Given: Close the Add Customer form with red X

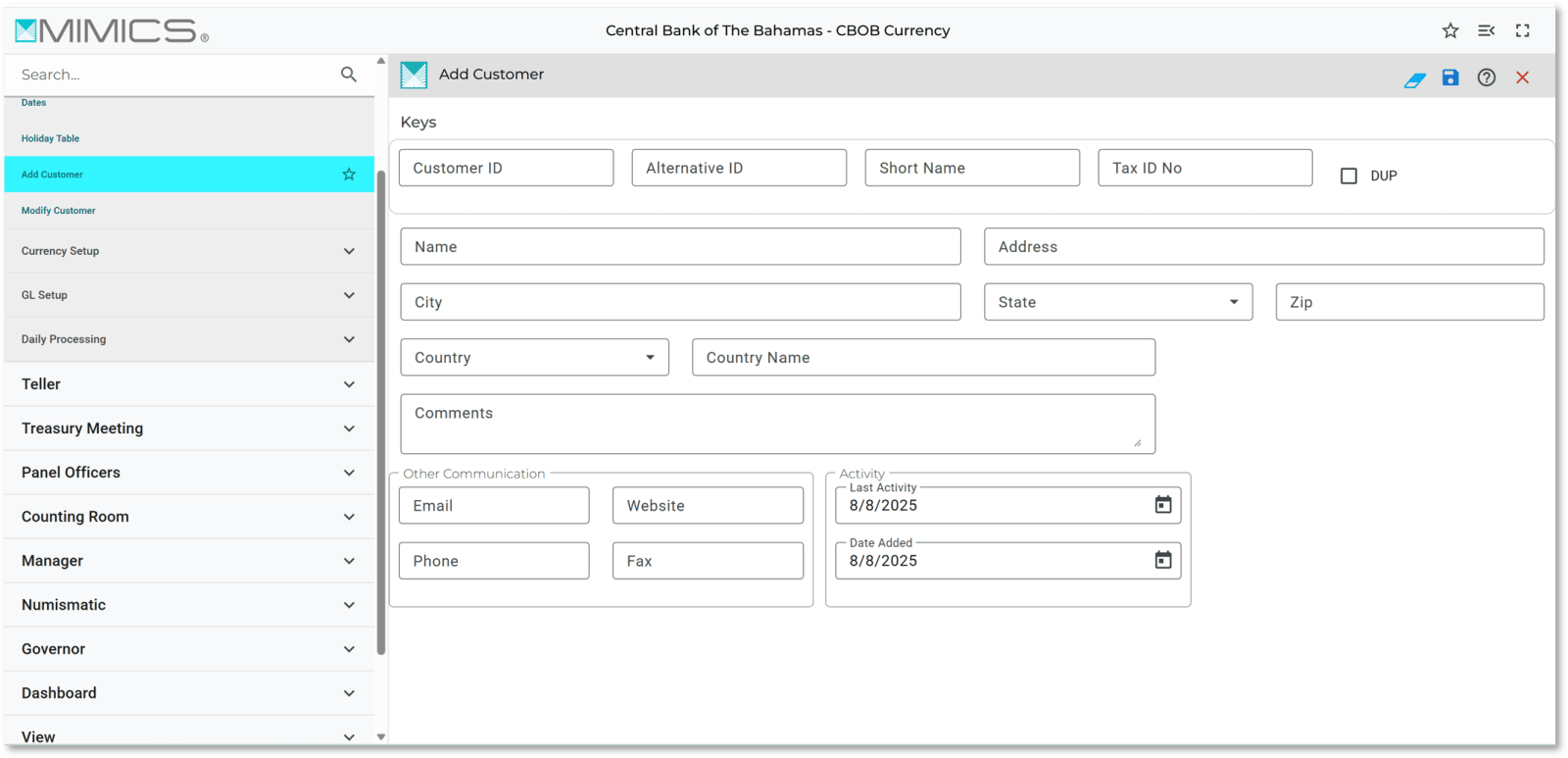Looking at the screenshot, I should 1523,77.
